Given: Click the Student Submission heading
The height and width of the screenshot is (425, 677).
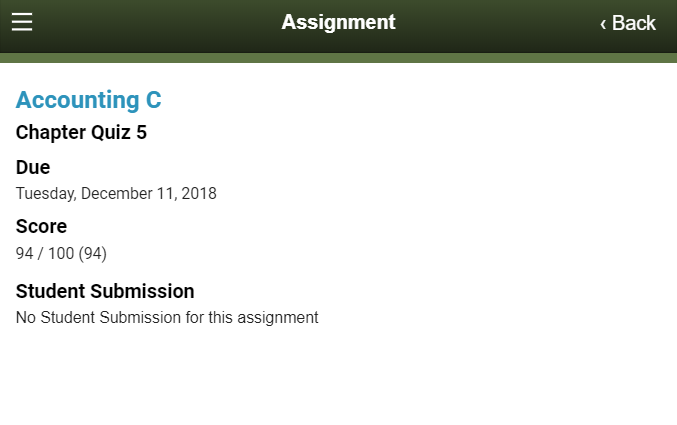Looking at the screenshot, I should [105, 291].
